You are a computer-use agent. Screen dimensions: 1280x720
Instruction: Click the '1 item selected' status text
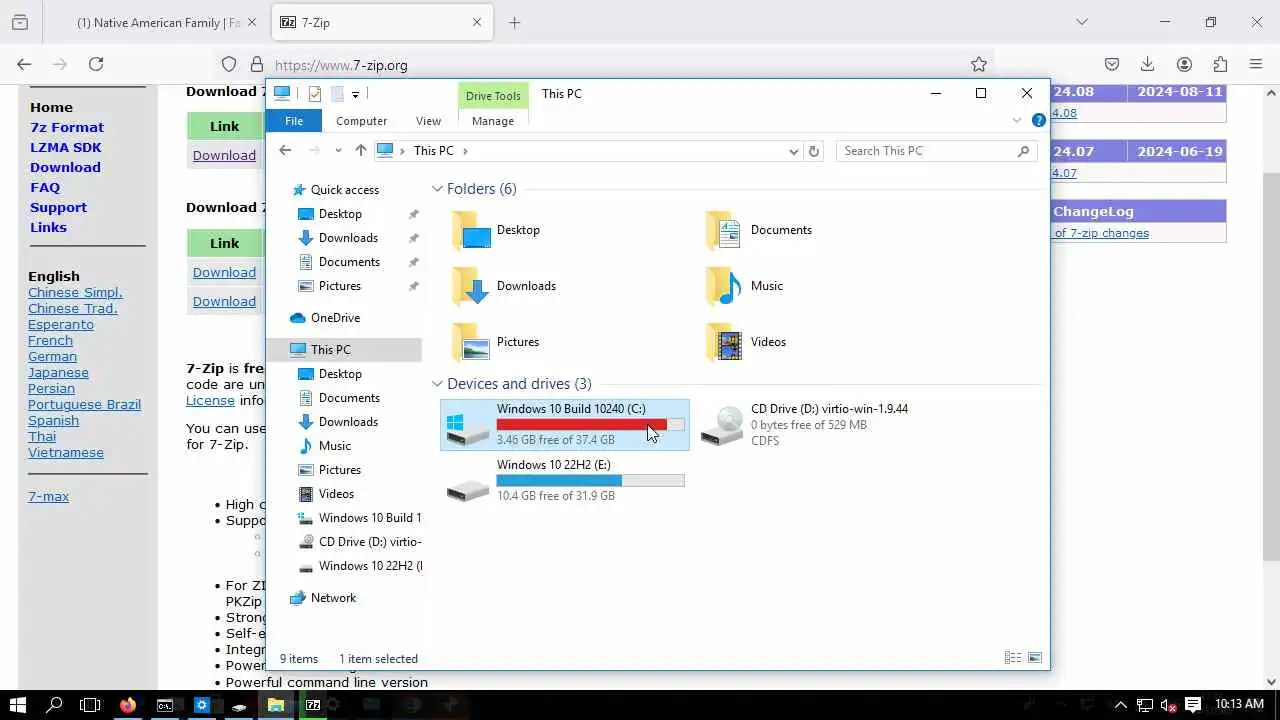378,659
